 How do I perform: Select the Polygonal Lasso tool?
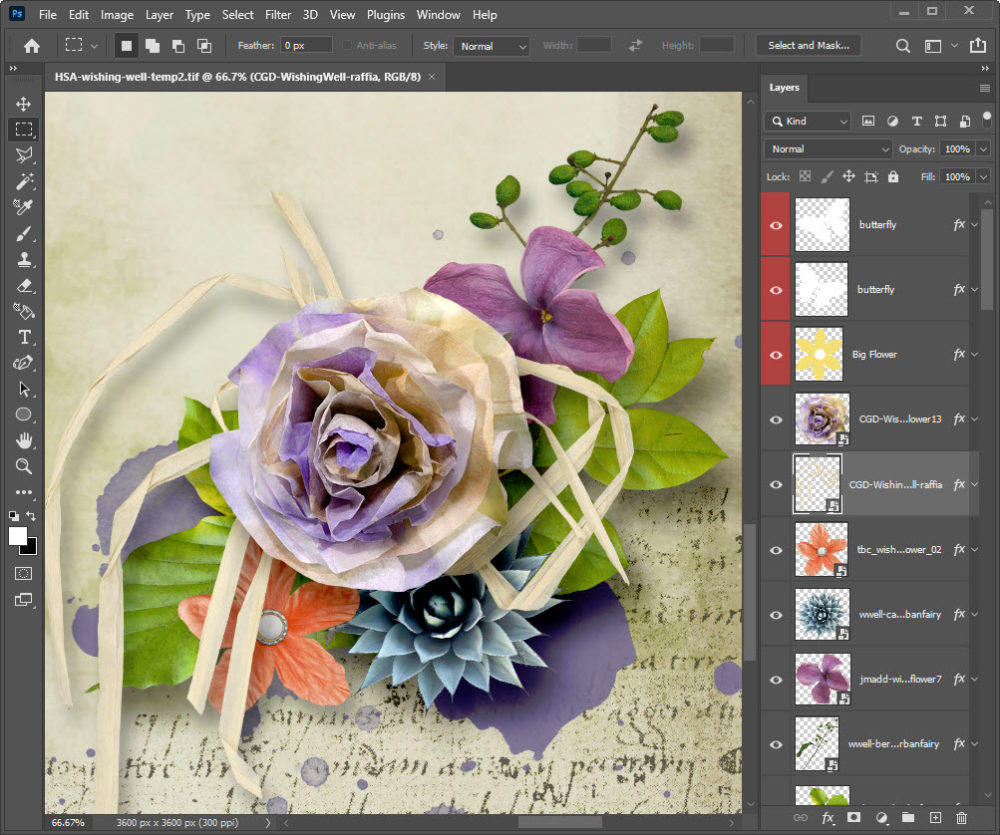click(24, 156)
